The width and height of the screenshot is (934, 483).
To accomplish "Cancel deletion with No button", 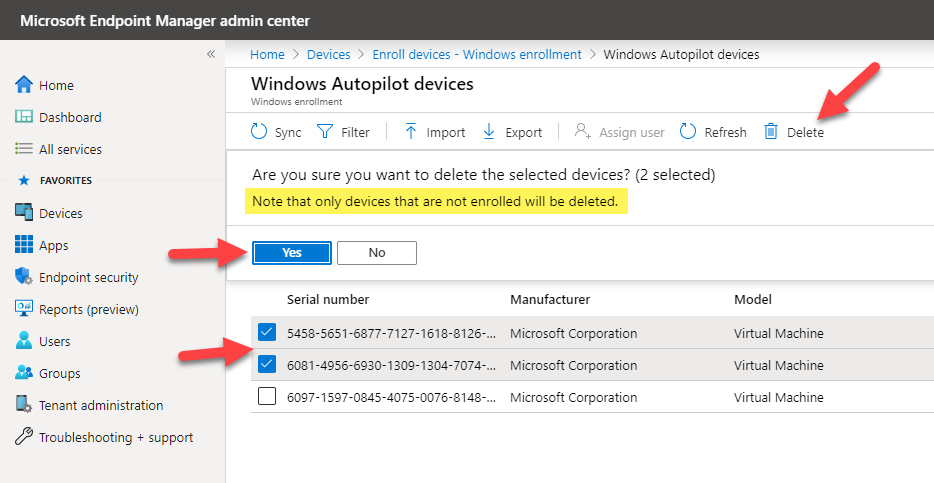I will click(x=376, y=253).
